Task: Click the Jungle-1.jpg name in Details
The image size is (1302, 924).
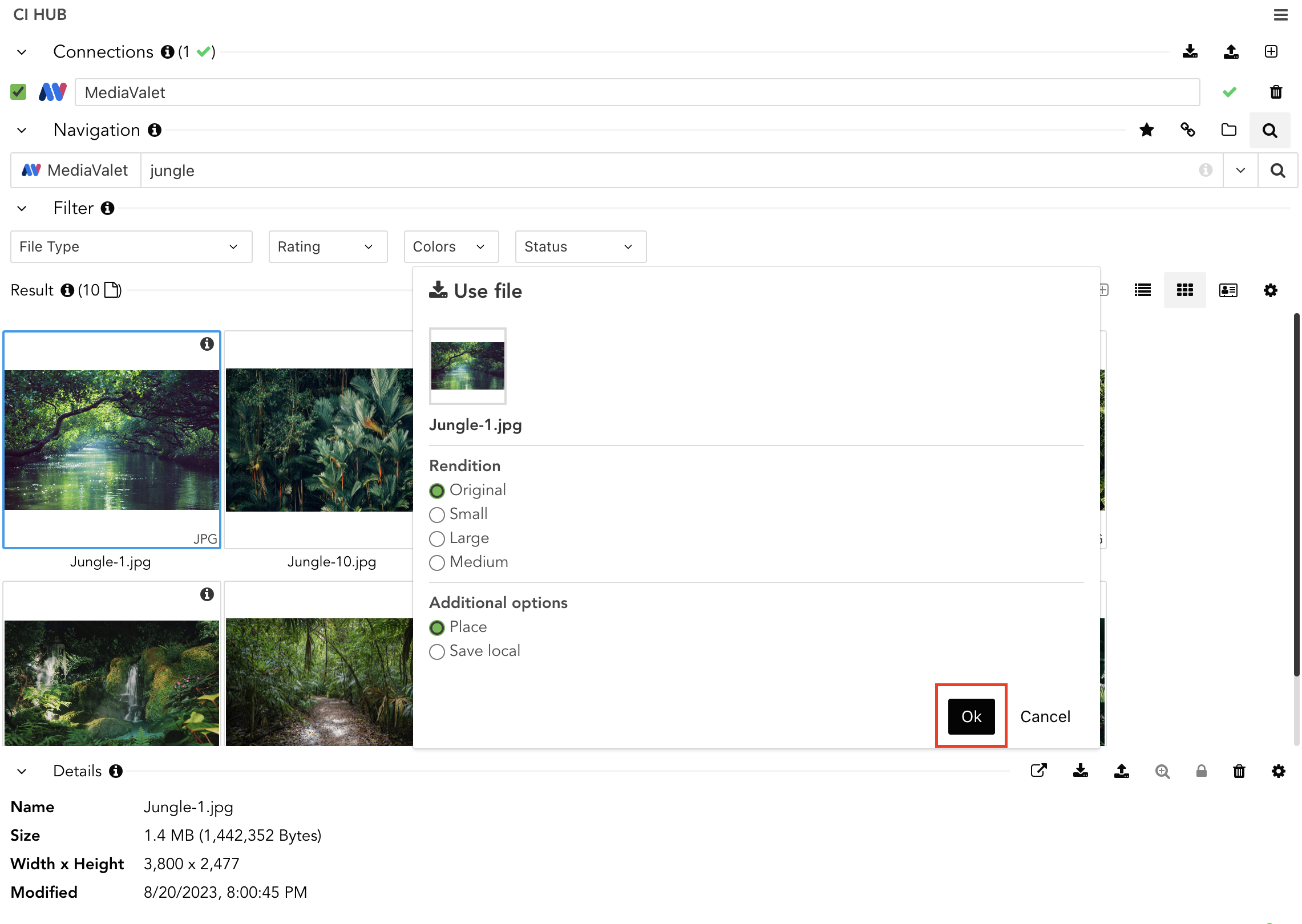Action: click(188, 807)
